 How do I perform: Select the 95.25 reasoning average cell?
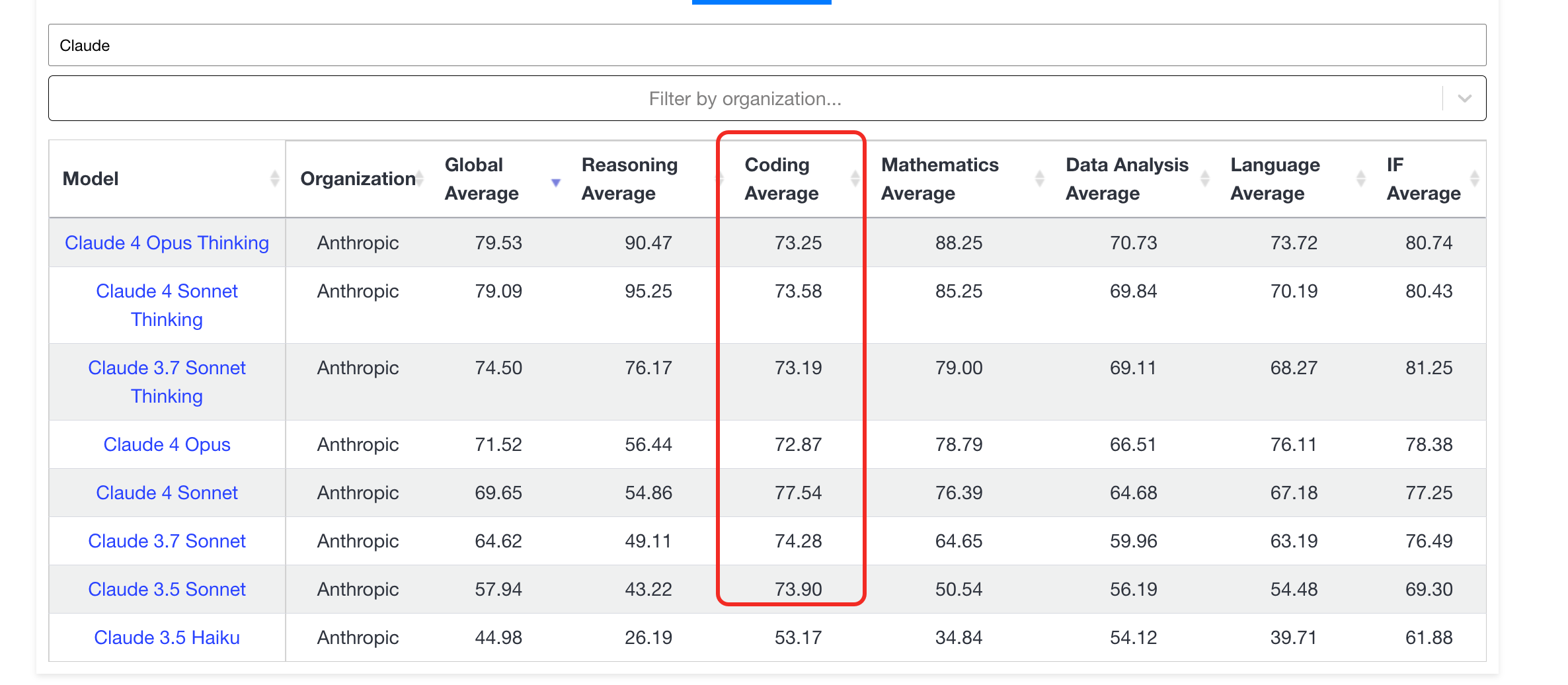648,291
